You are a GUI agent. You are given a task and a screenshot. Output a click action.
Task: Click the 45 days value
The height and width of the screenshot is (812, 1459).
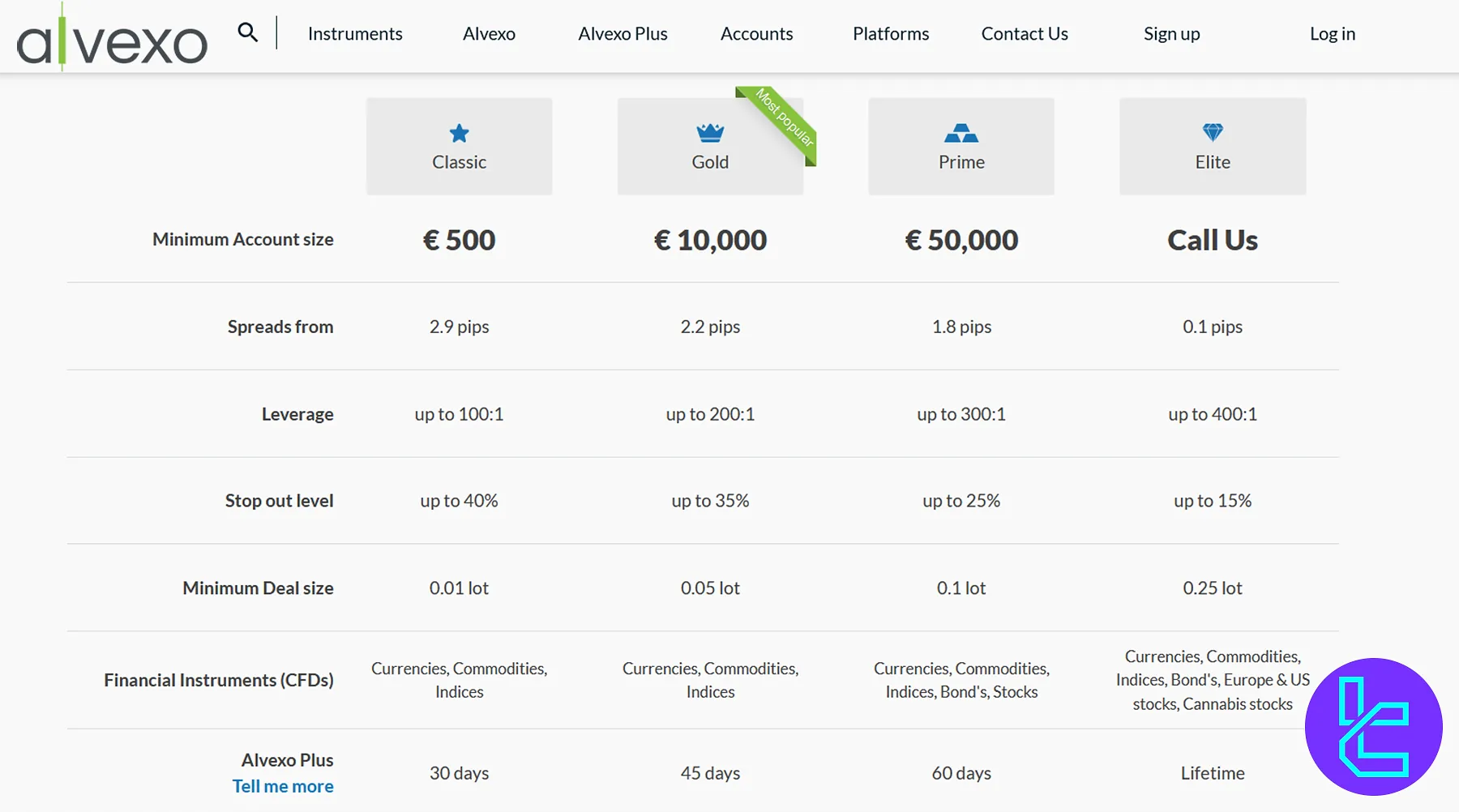[710, 773]
